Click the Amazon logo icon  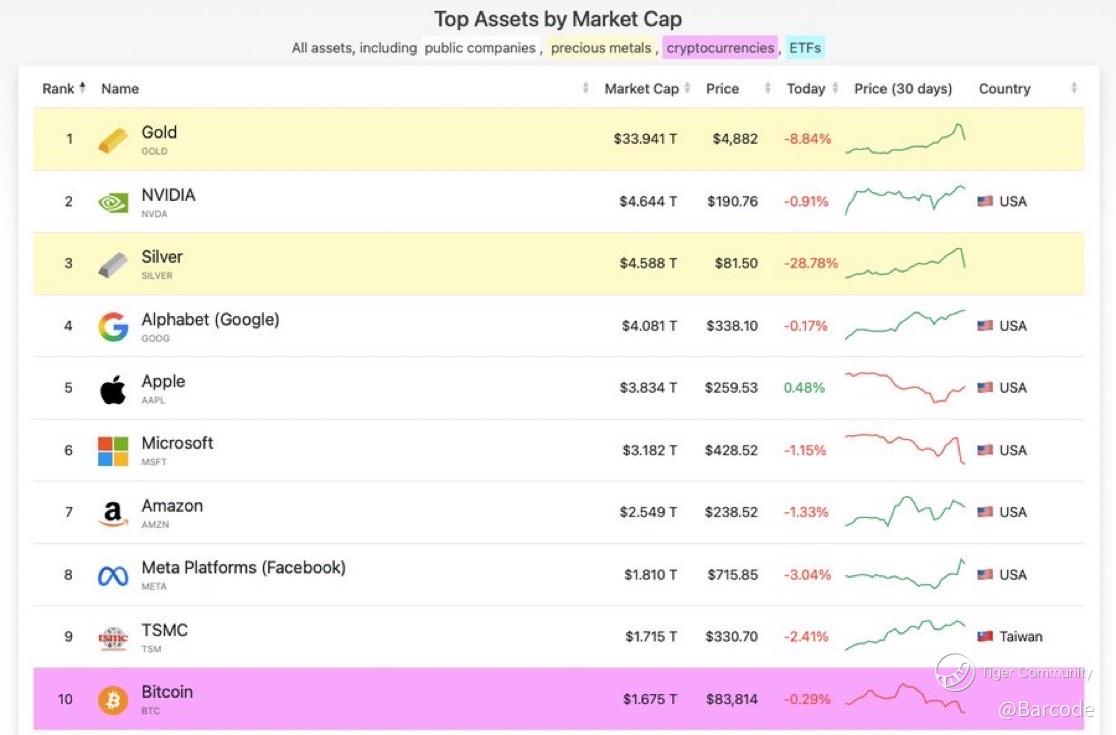[x=113, y=513]
